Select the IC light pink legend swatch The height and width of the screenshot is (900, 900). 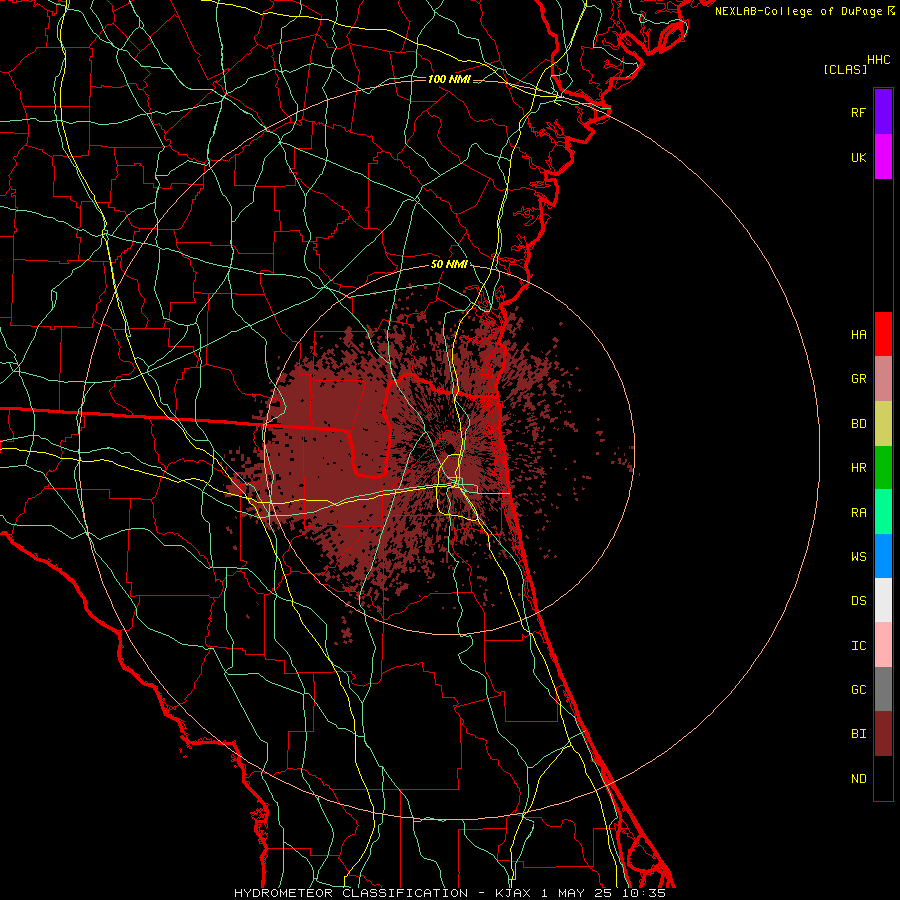tap(883, 645)
